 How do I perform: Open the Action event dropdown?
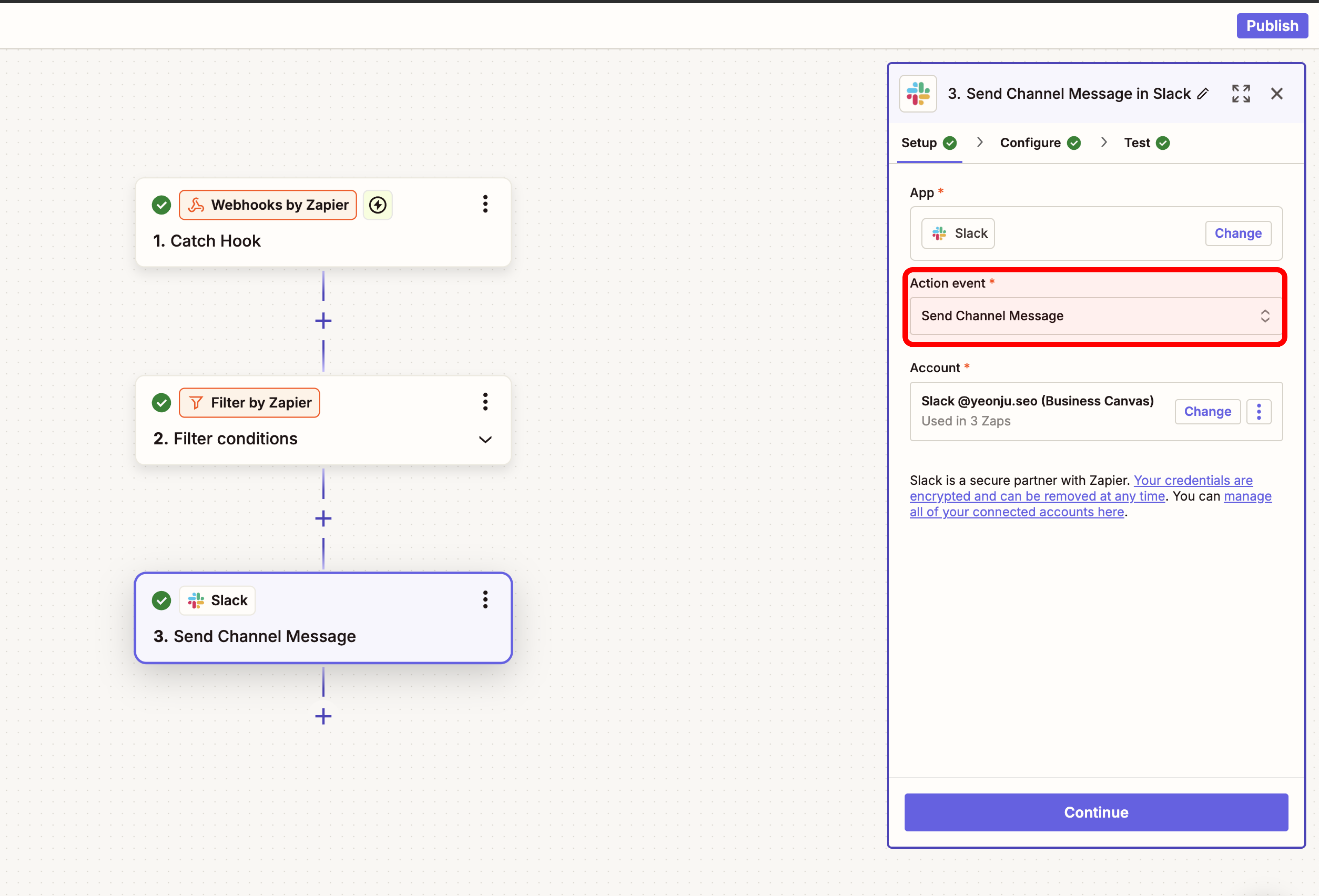(1095, 316)
